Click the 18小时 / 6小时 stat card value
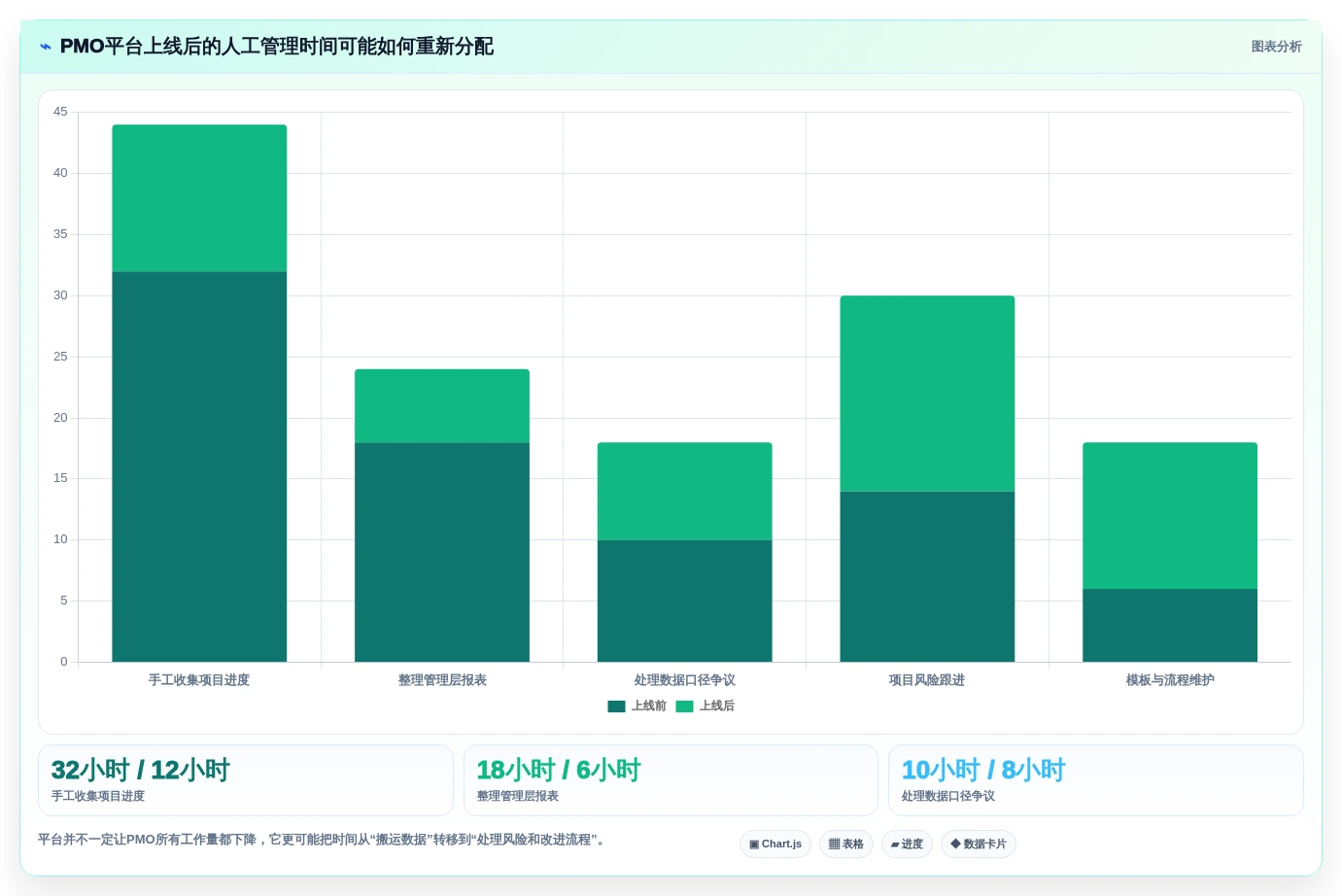 pyautogui.click(x=559, y=771)
